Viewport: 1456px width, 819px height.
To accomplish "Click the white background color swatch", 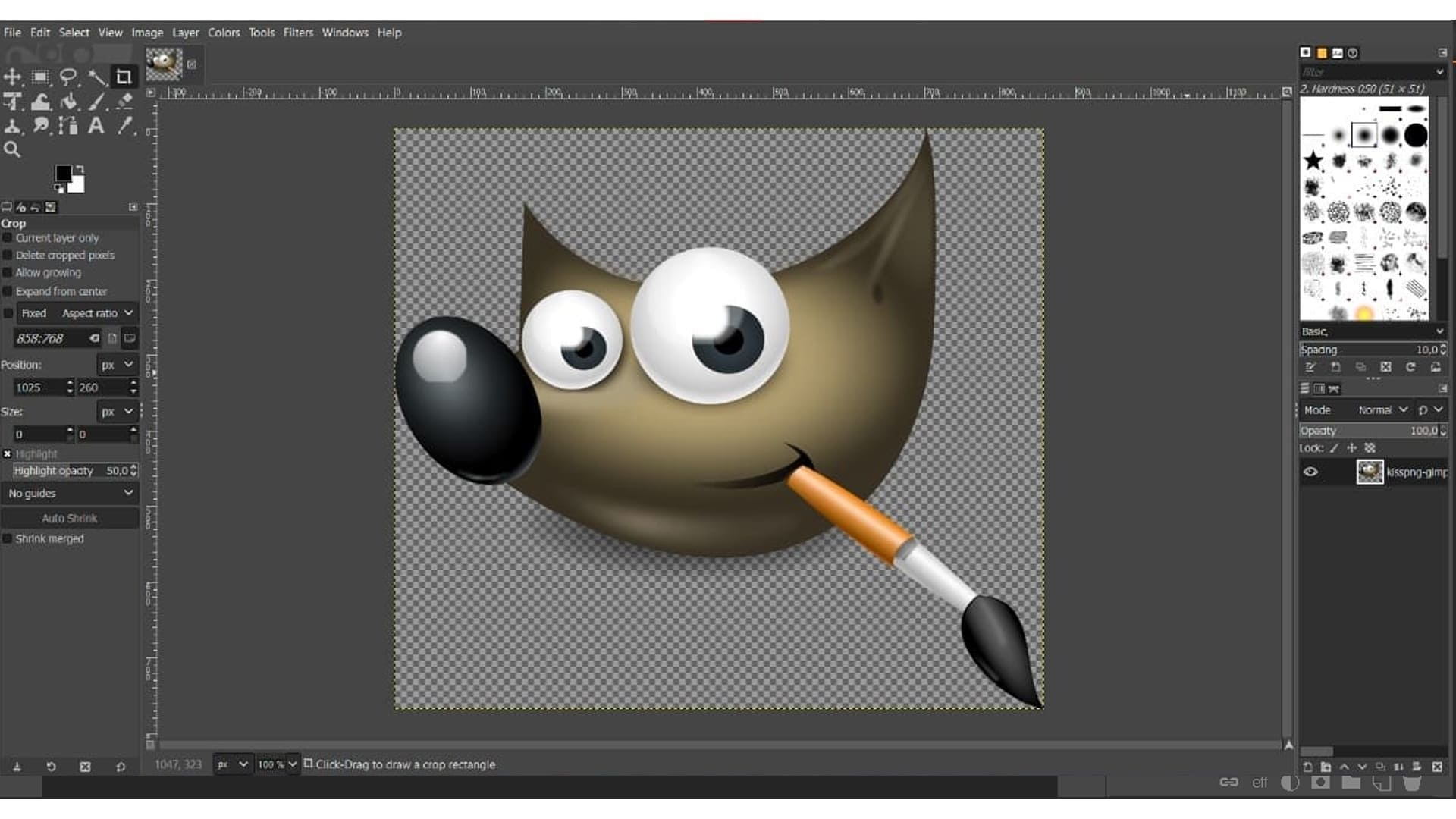I will (77, 184).
